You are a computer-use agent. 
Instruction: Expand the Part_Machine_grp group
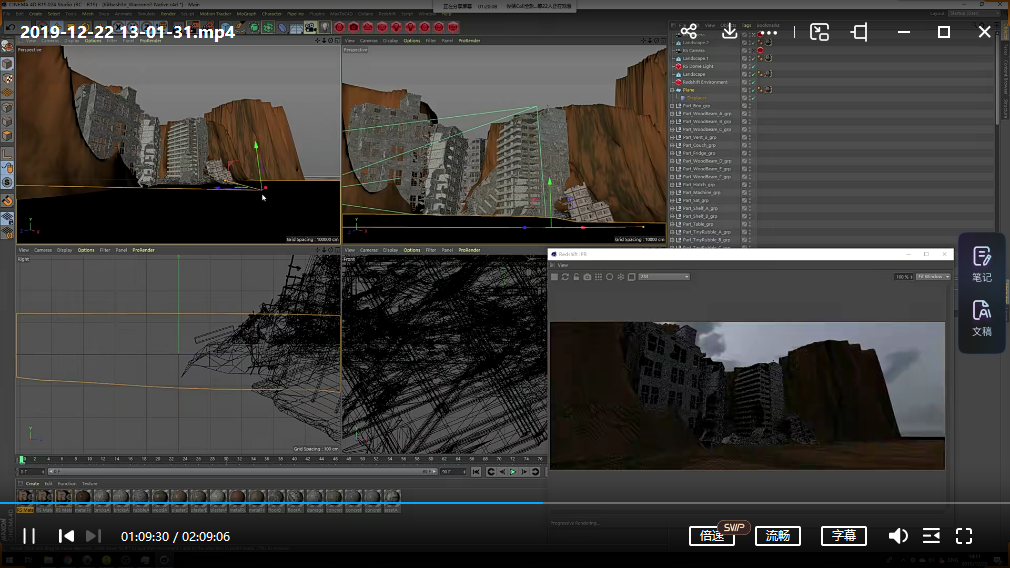coord(672,193)
